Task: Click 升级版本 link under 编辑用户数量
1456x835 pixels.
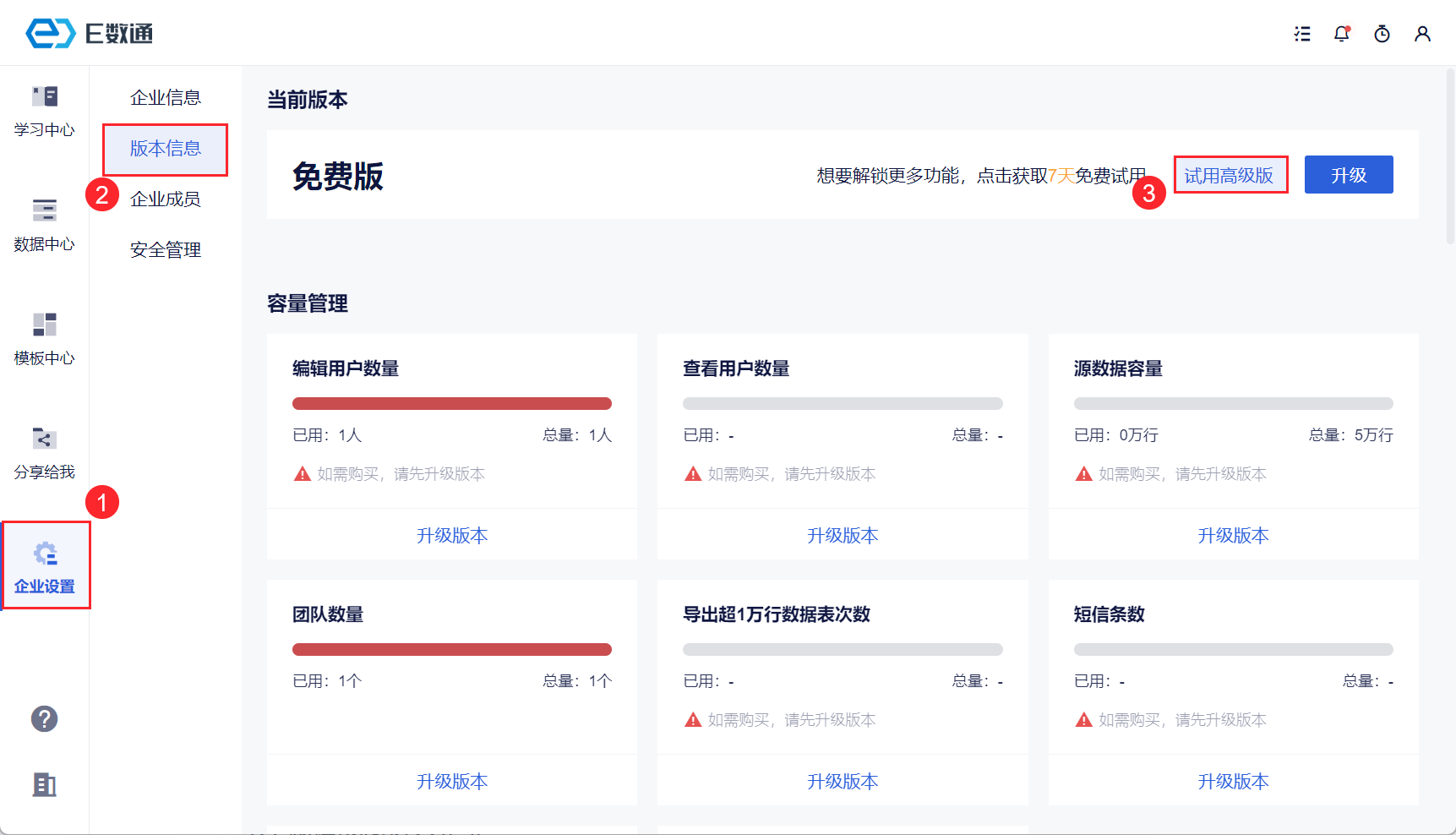Action: pos(452,536)
